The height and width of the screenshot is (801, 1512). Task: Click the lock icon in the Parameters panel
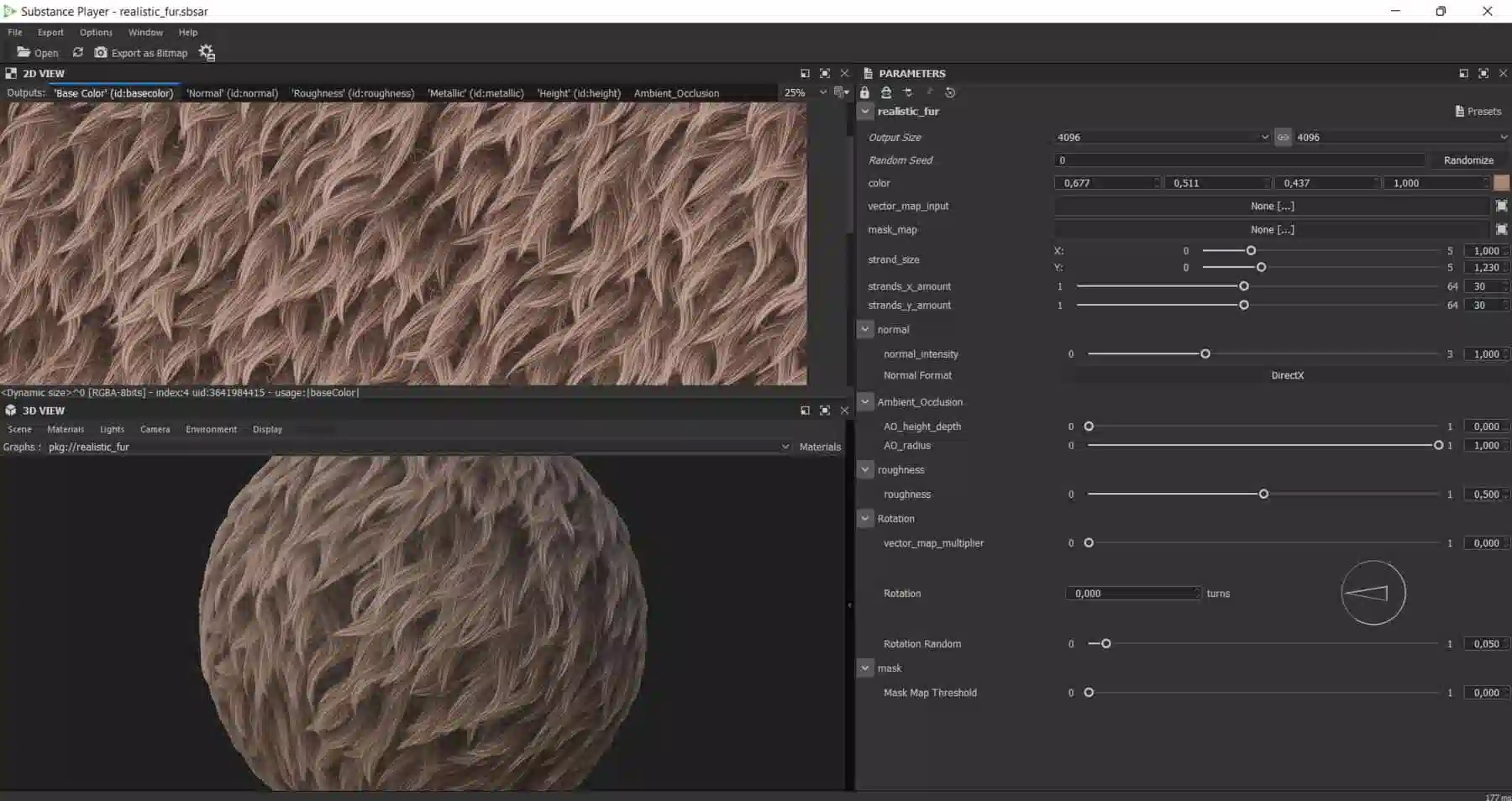(867, 92)
